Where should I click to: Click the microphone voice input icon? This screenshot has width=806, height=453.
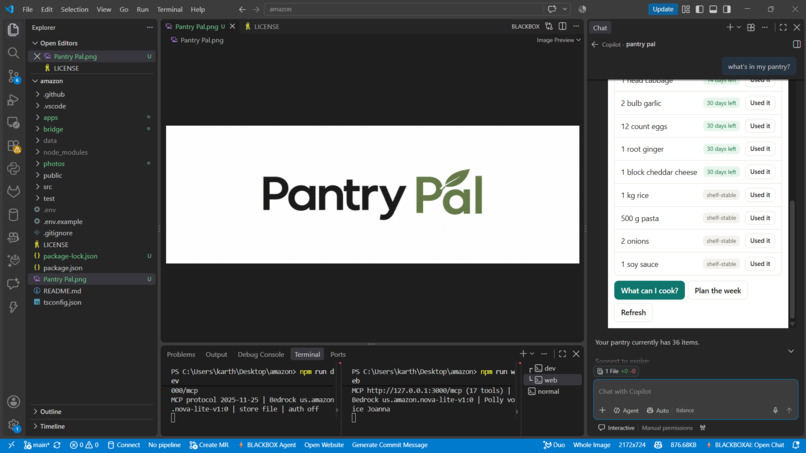[x=775, y=410]
